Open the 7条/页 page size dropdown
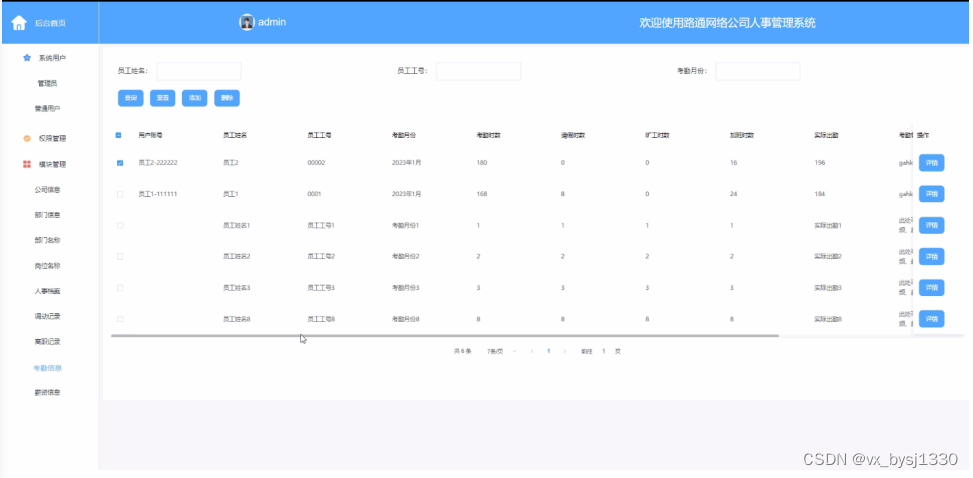Viewport: 973px width, 478px height. pyautogui.click(x=501, y=351)
